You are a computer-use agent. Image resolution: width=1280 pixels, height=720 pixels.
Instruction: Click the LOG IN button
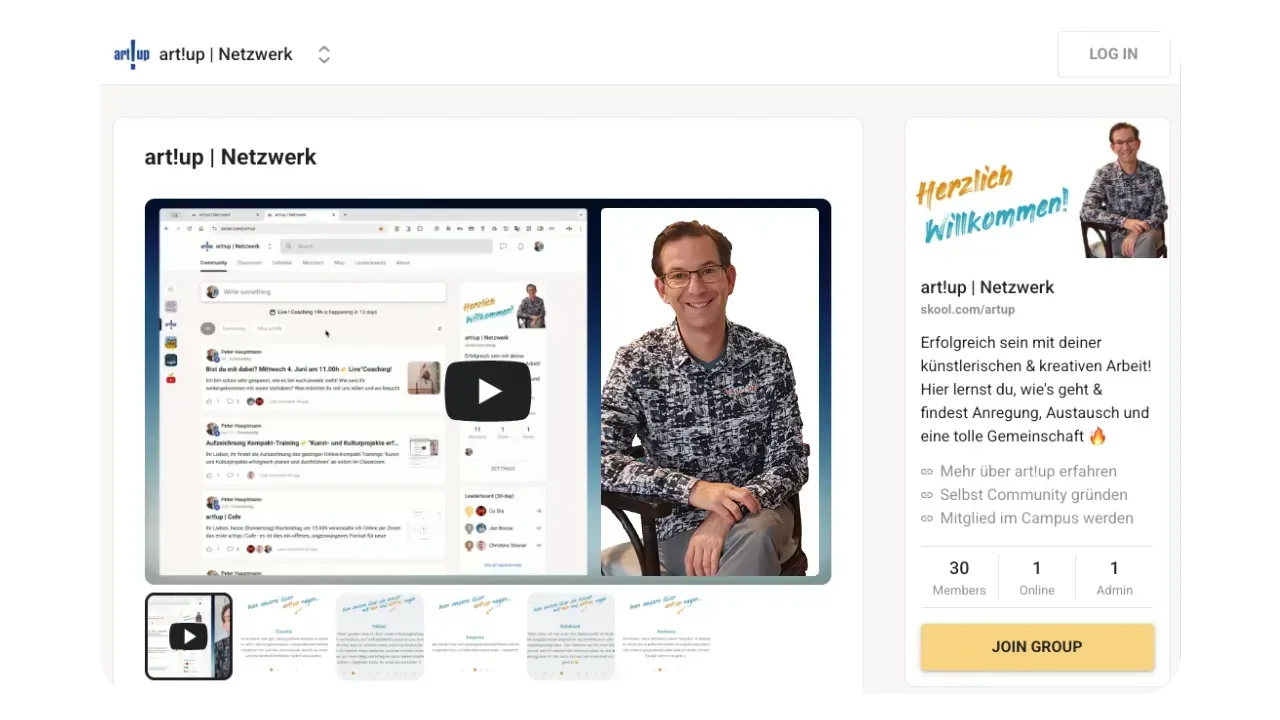click(x=1113, y=54)
